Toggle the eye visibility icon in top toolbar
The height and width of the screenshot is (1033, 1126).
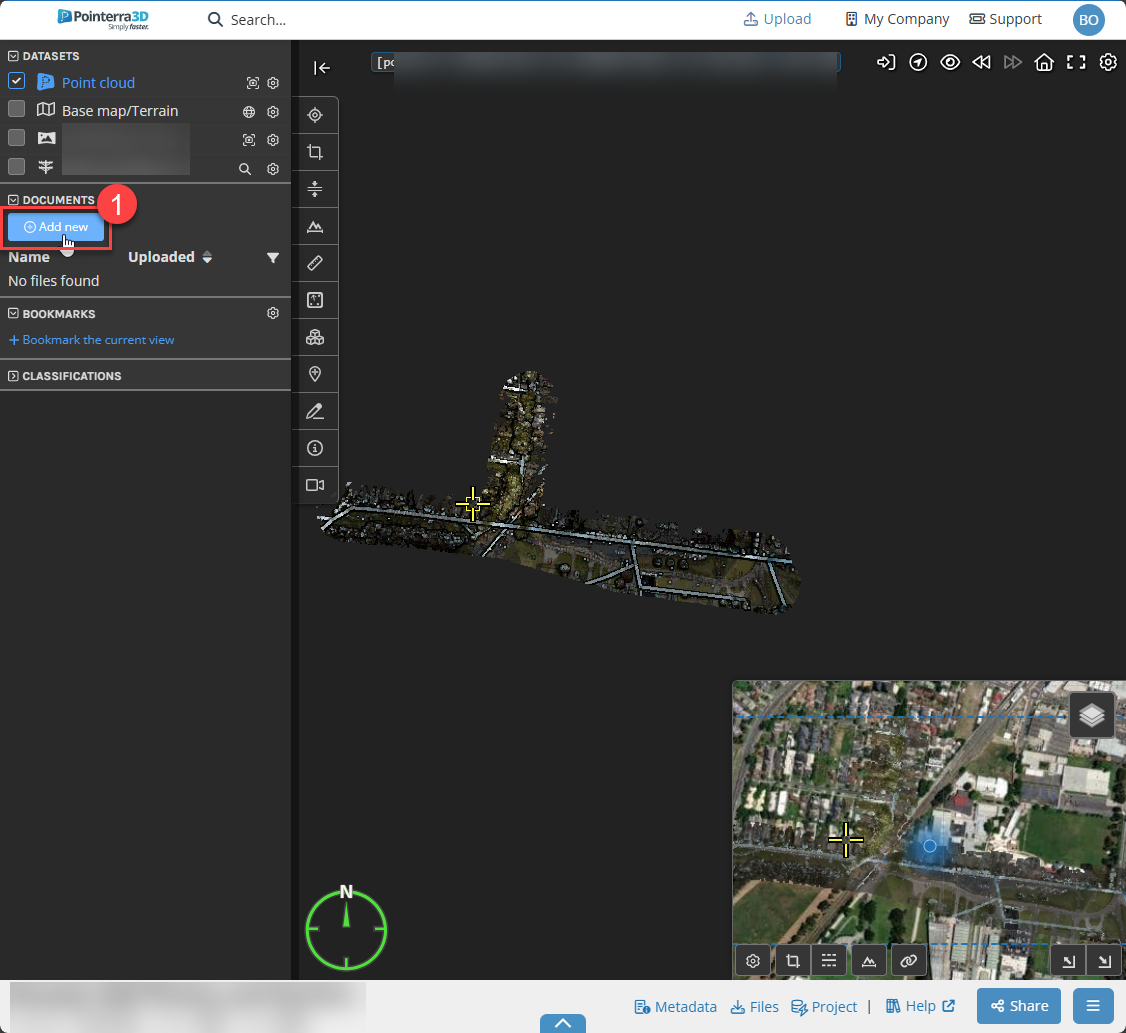coord(950,63)
